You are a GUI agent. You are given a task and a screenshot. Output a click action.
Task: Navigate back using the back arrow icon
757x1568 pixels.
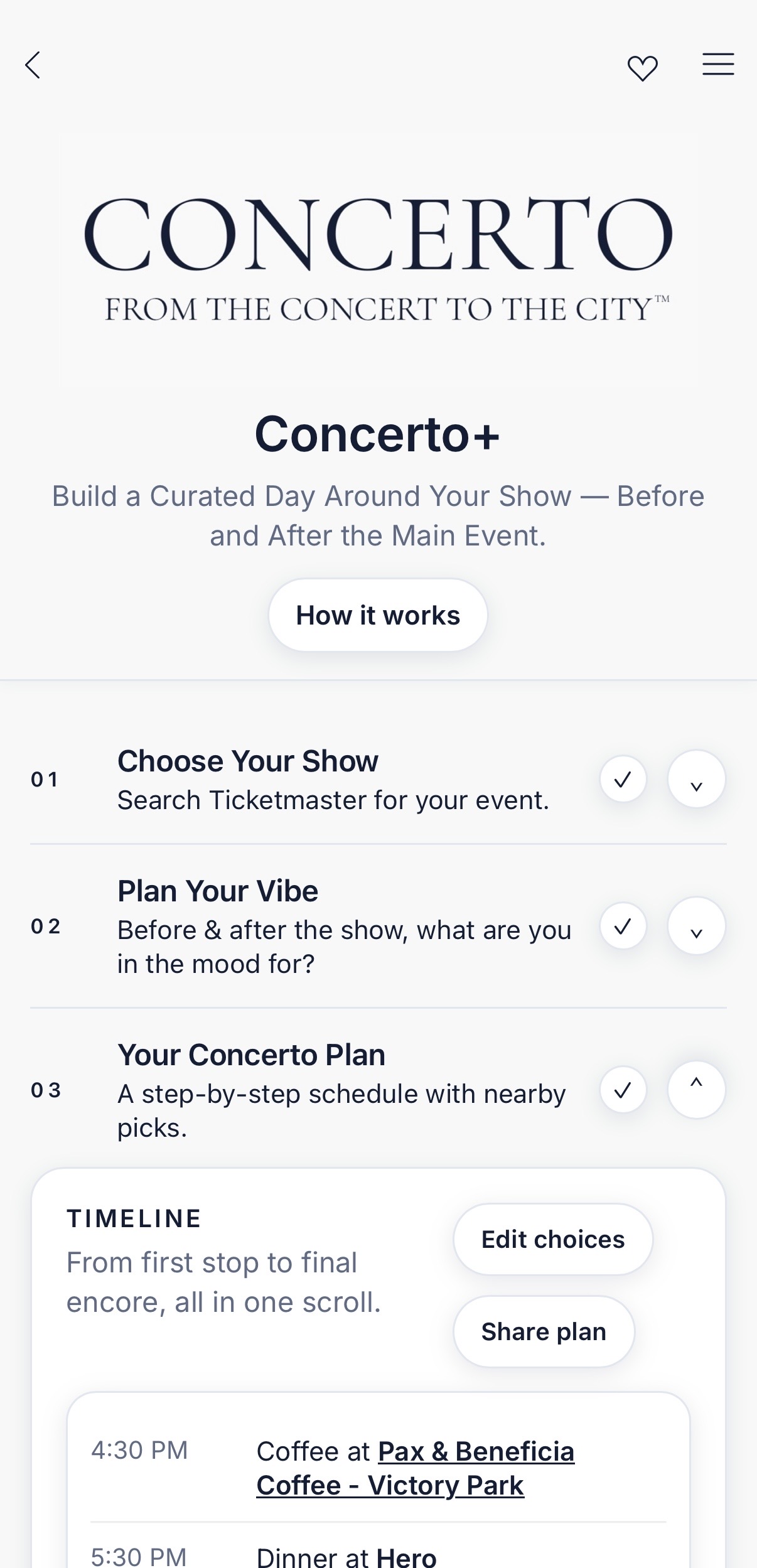33,65
